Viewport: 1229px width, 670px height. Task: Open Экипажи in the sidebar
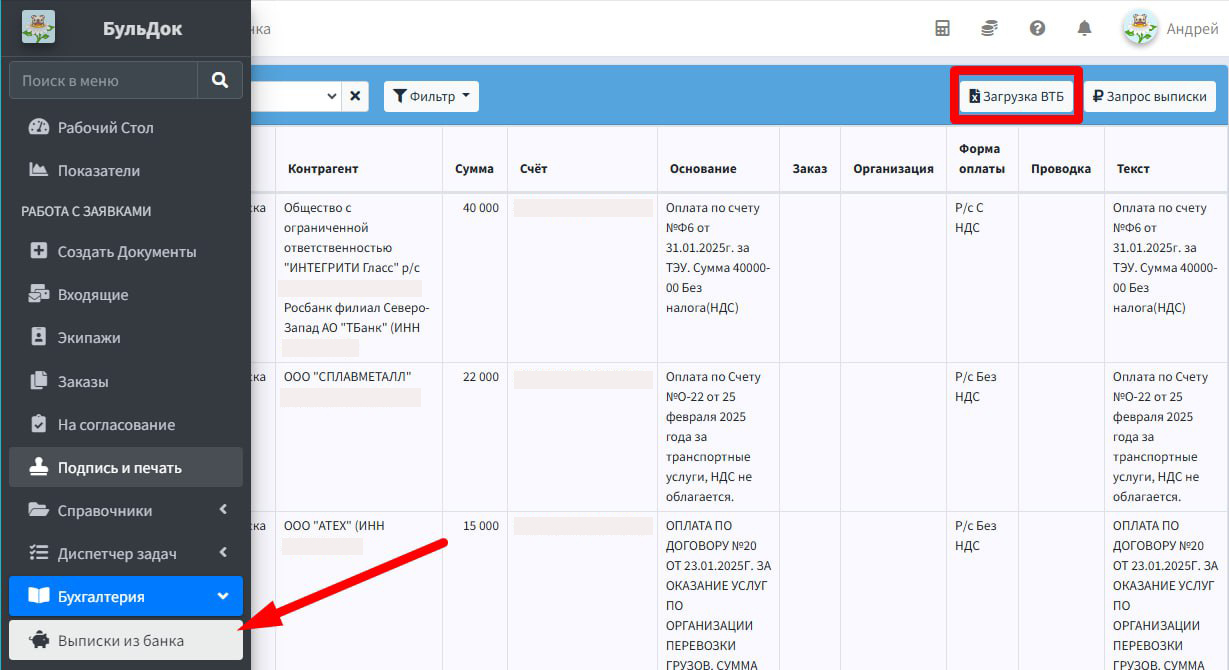[x=126, y=337]
